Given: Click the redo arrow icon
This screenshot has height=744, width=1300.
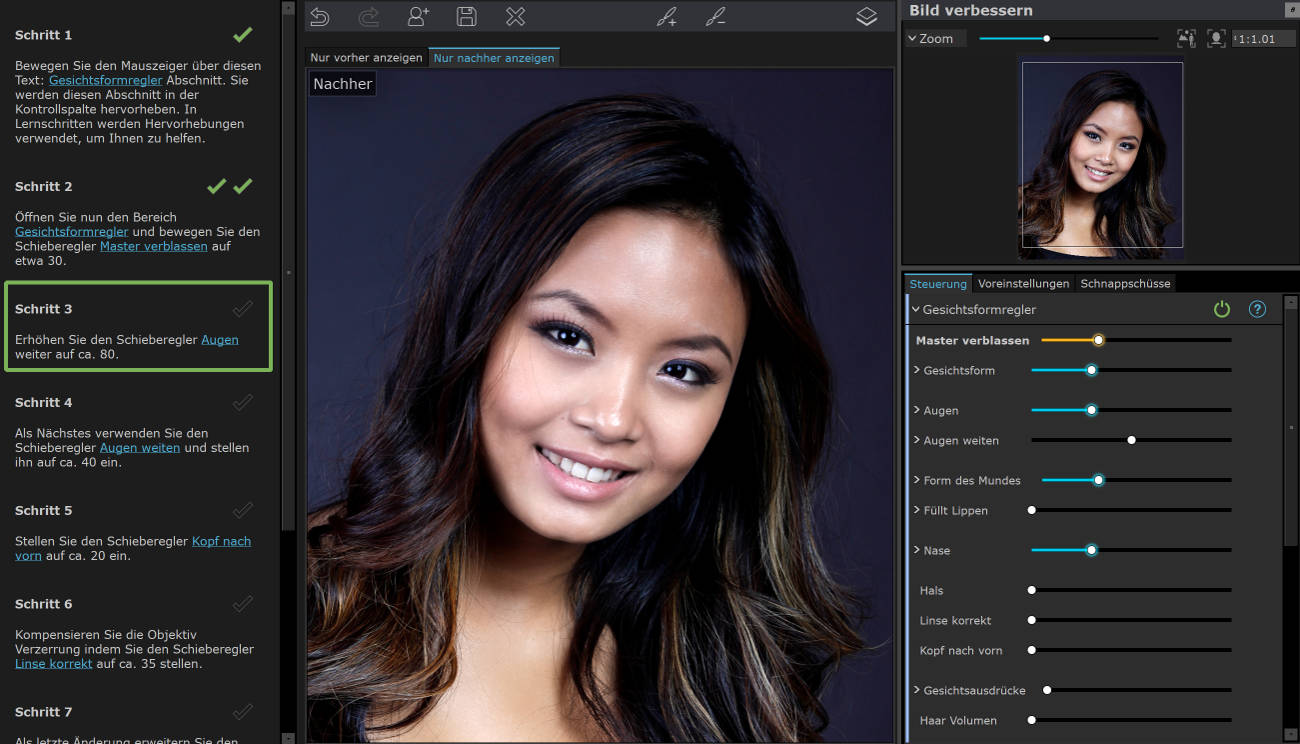Looking at the screenshot, I should [x=368, y=16].
